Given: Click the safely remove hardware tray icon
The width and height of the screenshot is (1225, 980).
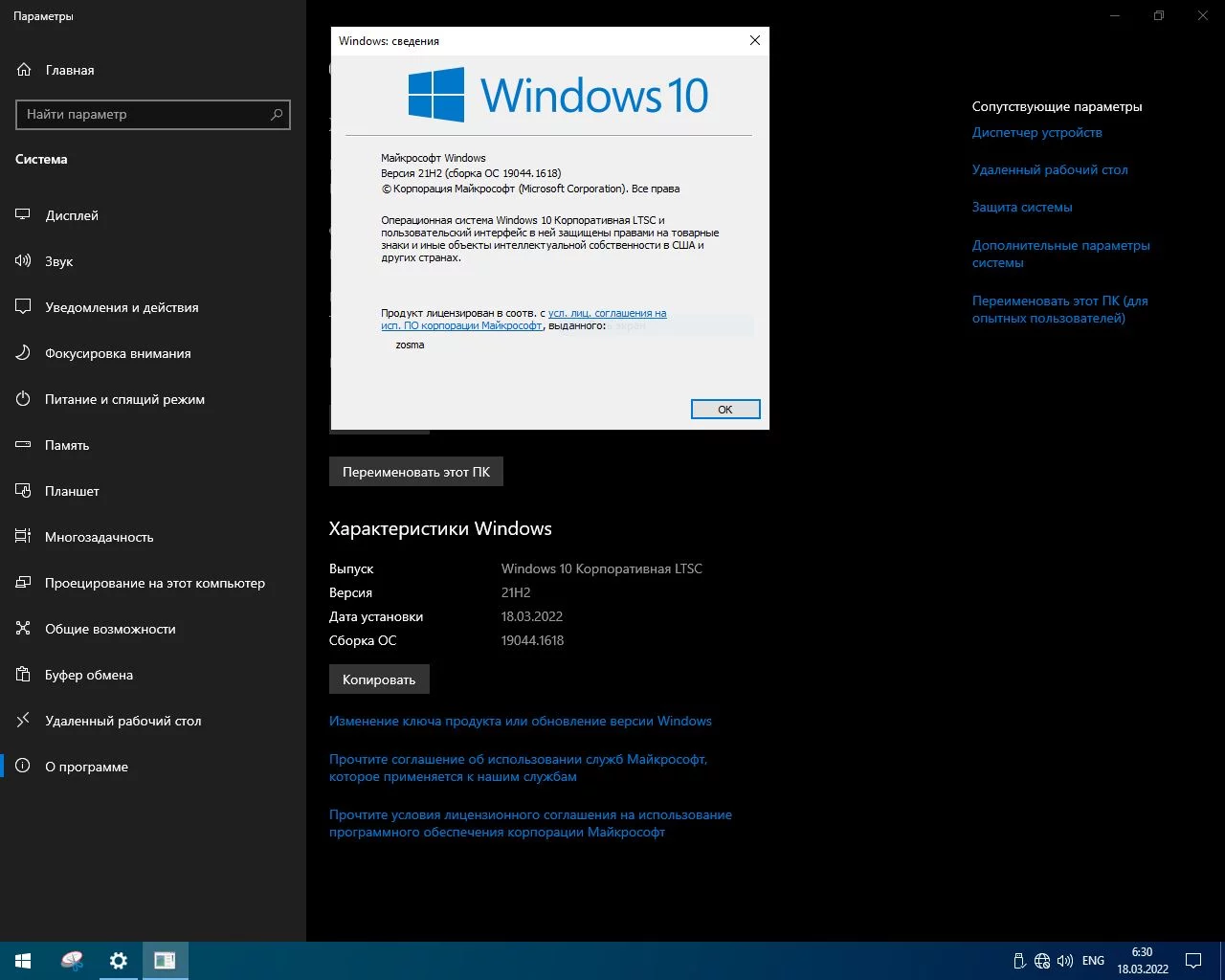Looking at the screenshot, I should (x=1020, y=961).
